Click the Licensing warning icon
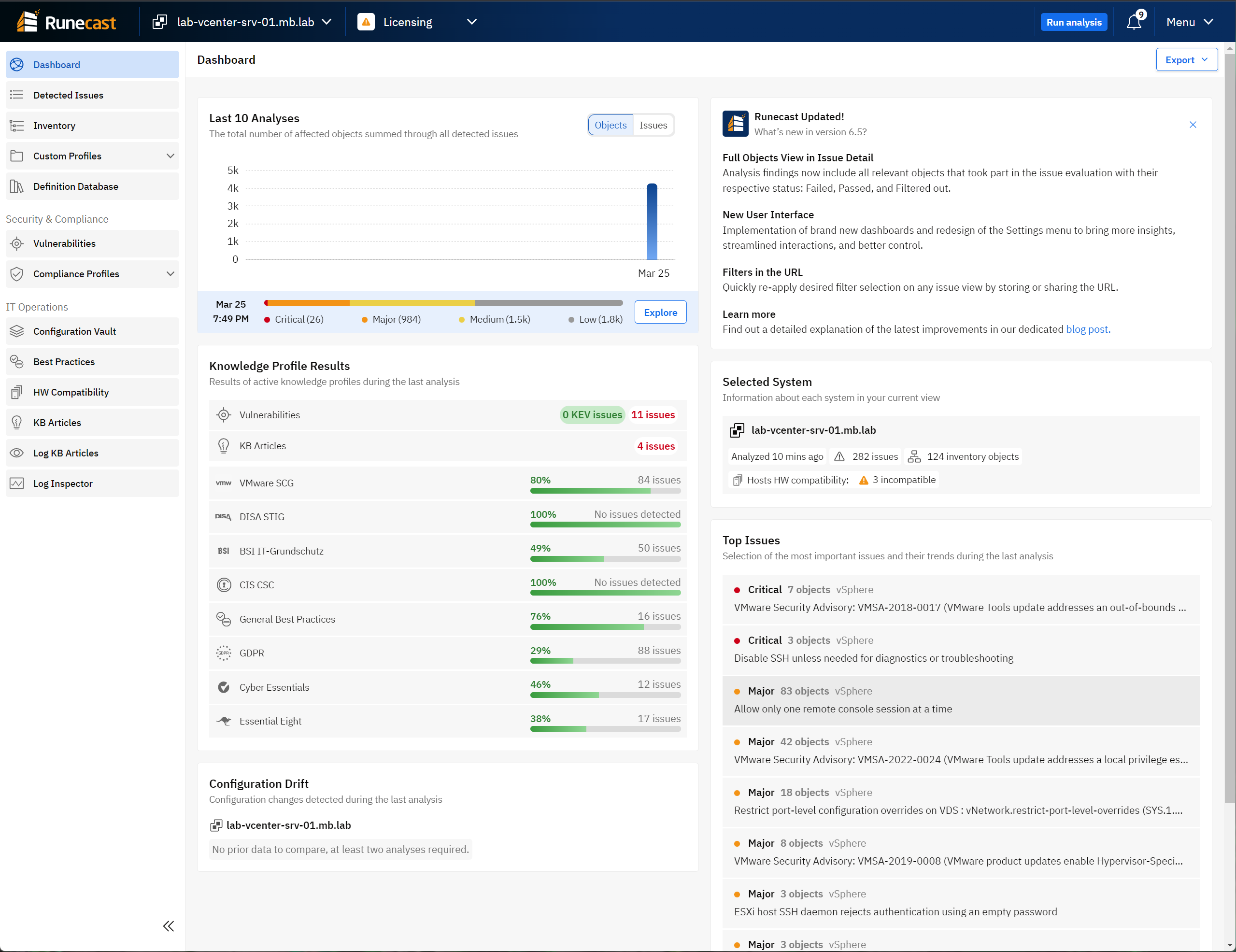The image size is (1236, 952). (x=366, y=22)
